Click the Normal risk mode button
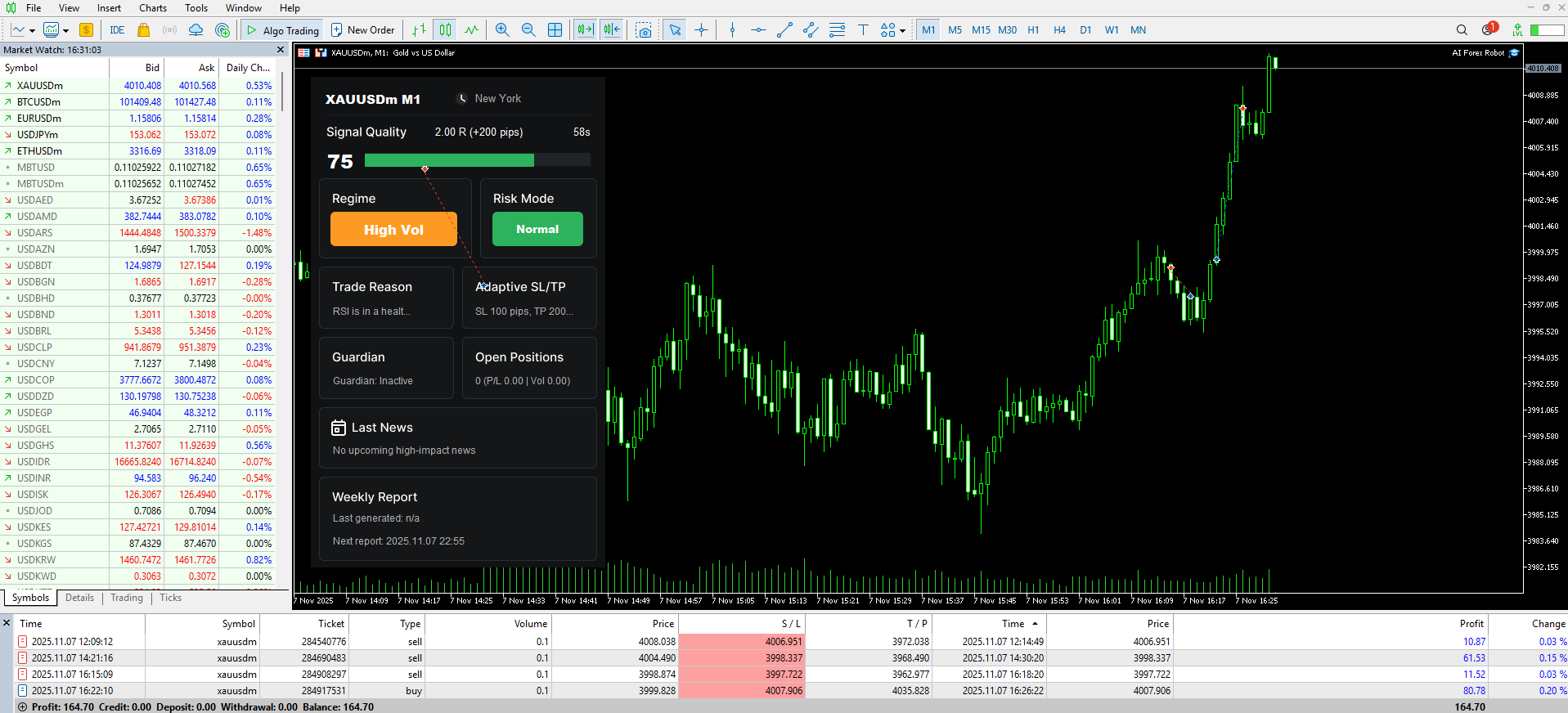The height and width of the screenshot is (713, 1568). [537, 229]
